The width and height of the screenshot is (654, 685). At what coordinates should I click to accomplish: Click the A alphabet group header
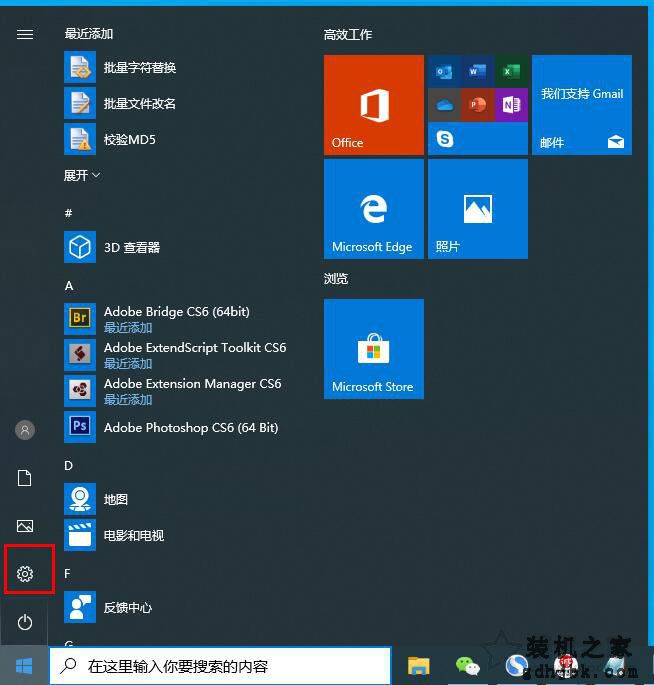(69, 286)
